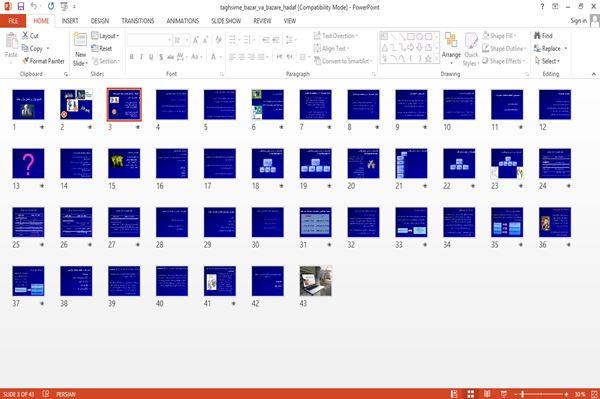Toggle Italic formatting button

141,57
